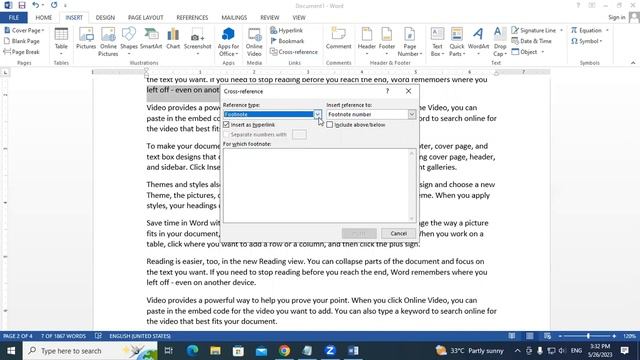Image resolution: width=640 pixels, height=360 pixels.
Task: Click the Hyperlink command
Action: pos(287,30)
